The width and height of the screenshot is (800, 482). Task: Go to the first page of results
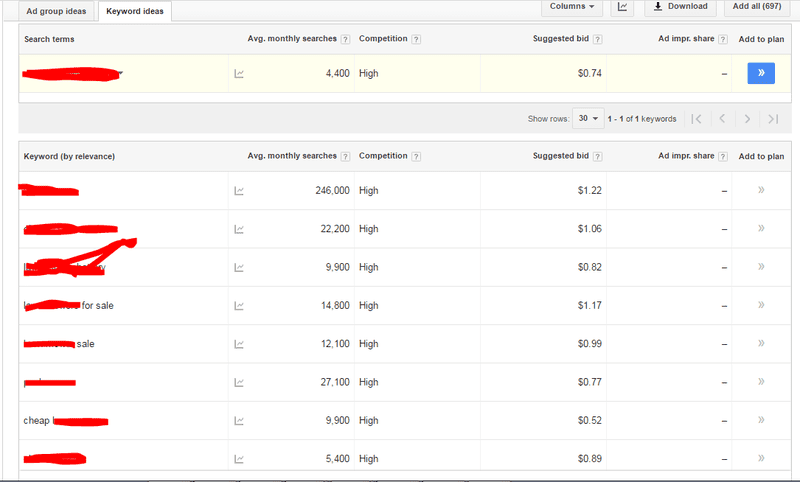(697, 119)
